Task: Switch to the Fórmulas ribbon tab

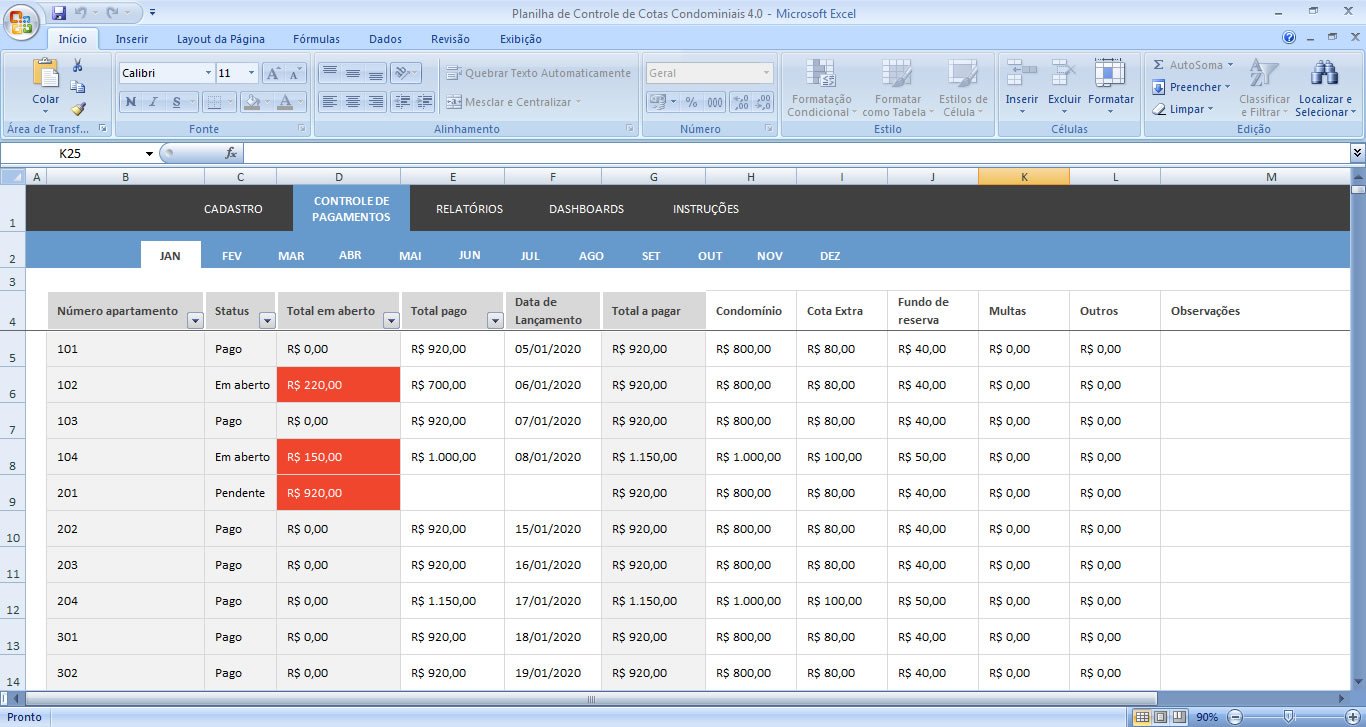Action: 316,39
